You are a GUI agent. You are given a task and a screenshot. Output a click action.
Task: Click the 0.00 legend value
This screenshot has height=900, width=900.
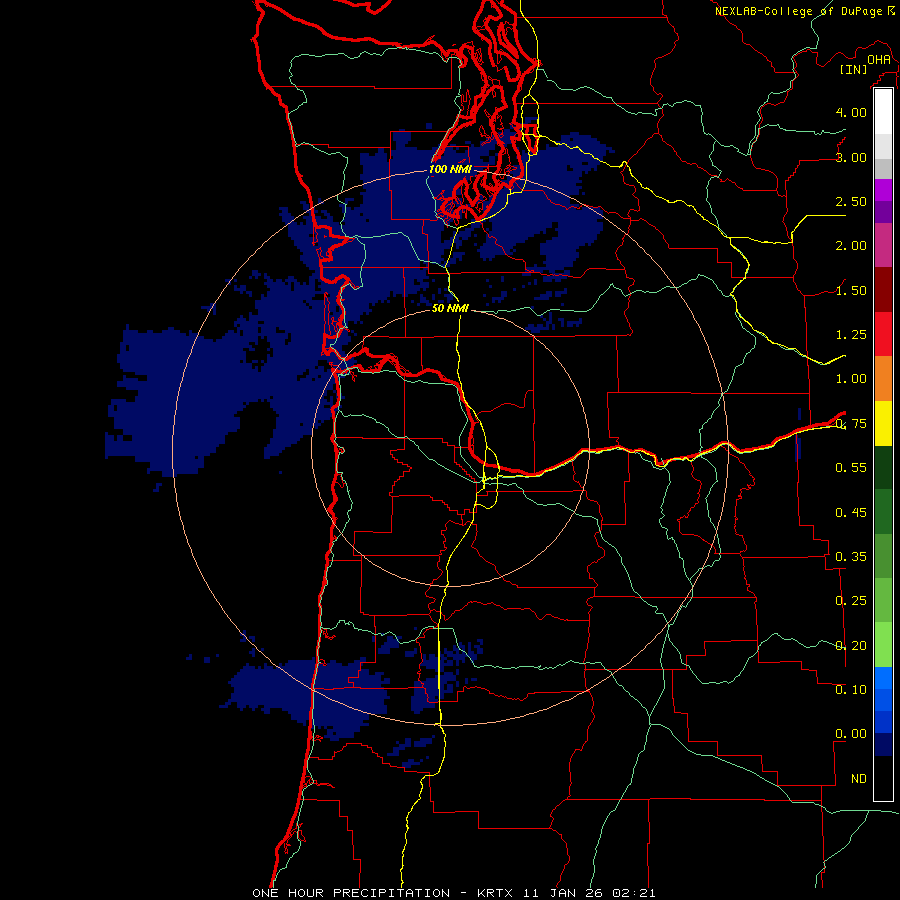click(x=851, y=734)
